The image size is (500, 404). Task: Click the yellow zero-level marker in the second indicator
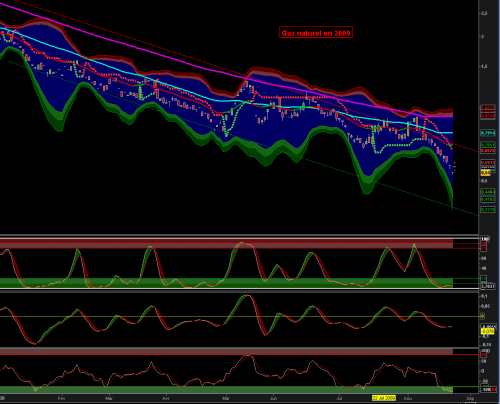point(482,316)
